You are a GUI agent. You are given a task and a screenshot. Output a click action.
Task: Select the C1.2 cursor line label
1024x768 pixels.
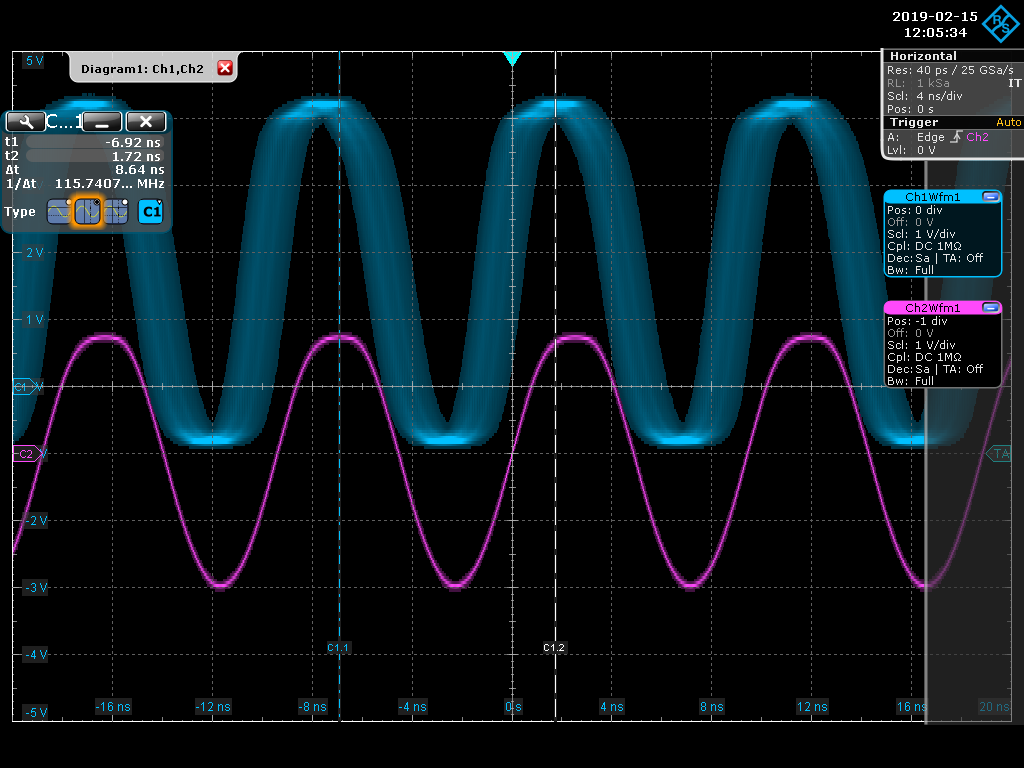554,648
